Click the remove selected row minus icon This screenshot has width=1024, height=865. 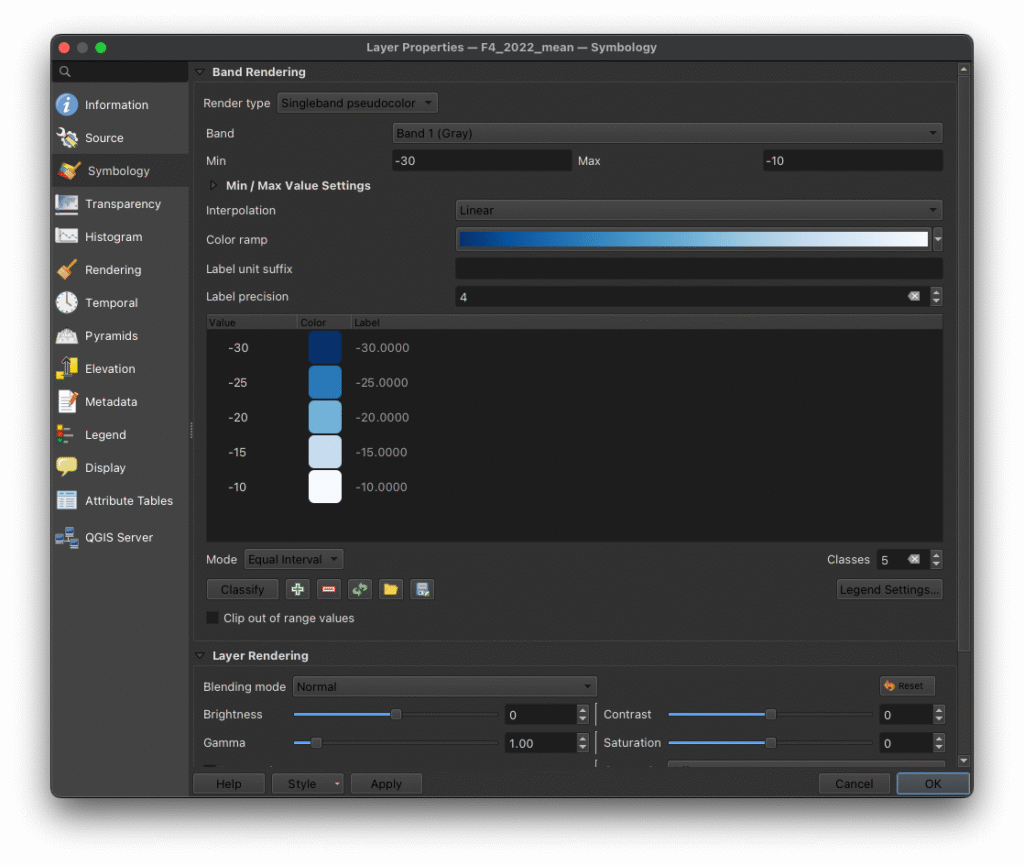328,590
